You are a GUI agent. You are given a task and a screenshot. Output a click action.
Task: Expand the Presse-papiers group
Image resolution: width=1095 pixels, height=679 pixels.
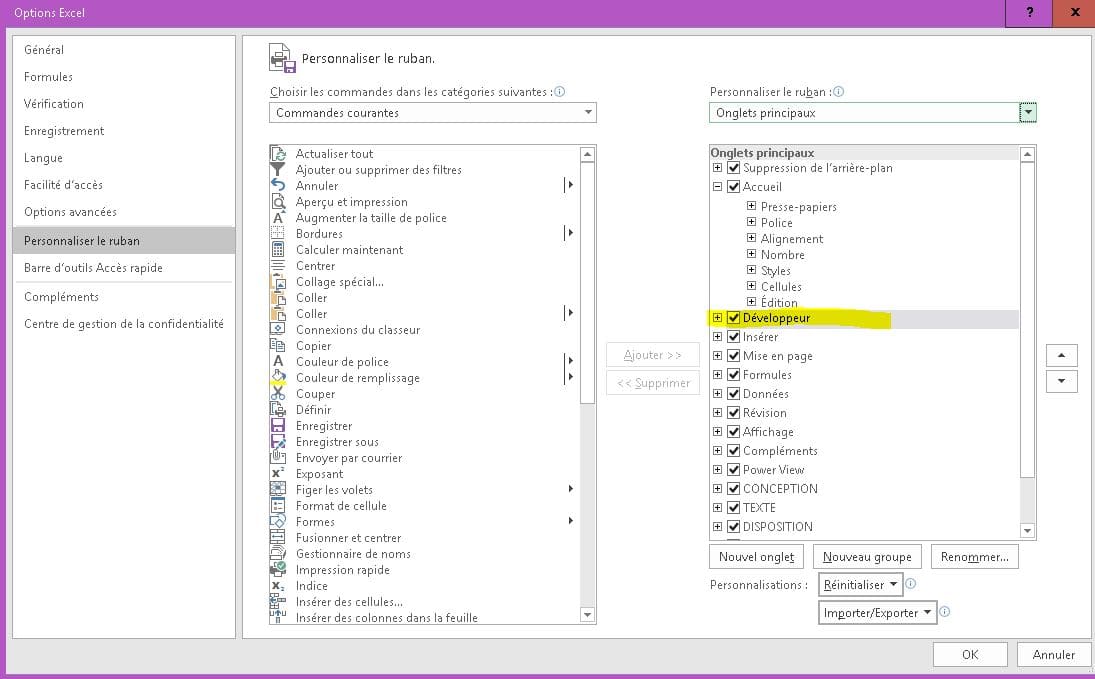tap(751, 205)
